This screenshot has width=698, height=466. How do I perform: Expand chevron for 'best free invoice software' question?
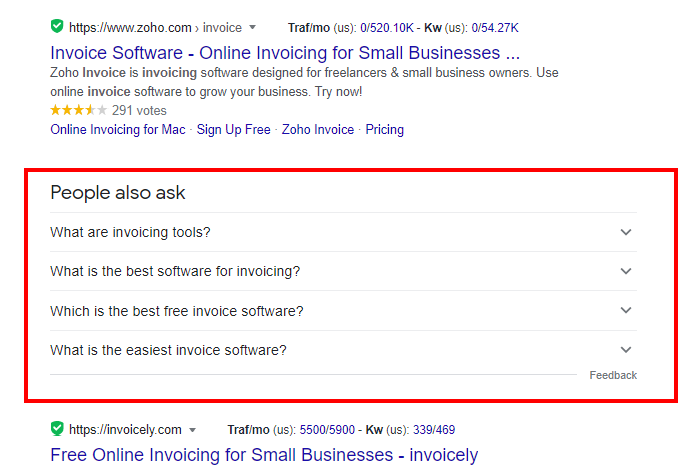coord(626,310)
